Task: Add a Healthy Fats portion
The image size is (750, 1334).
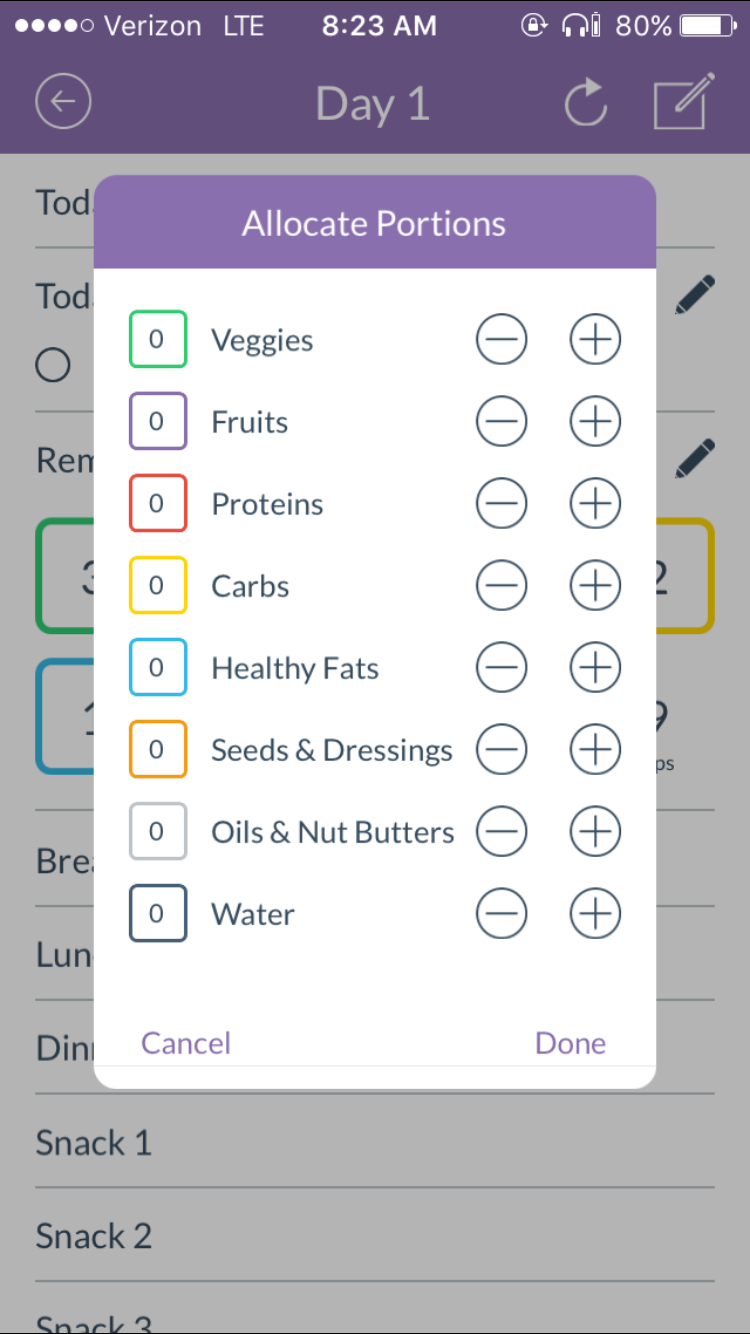Action: point(595,668)
